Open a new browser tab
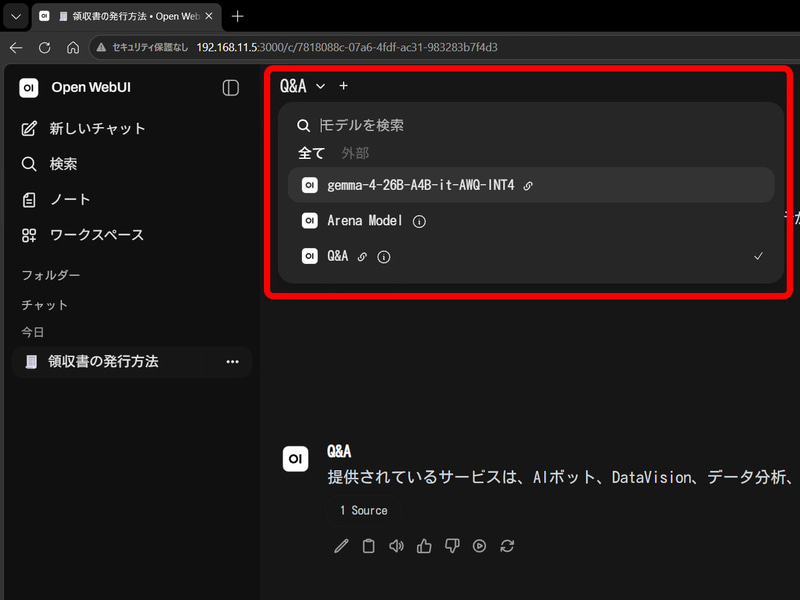 237,16
